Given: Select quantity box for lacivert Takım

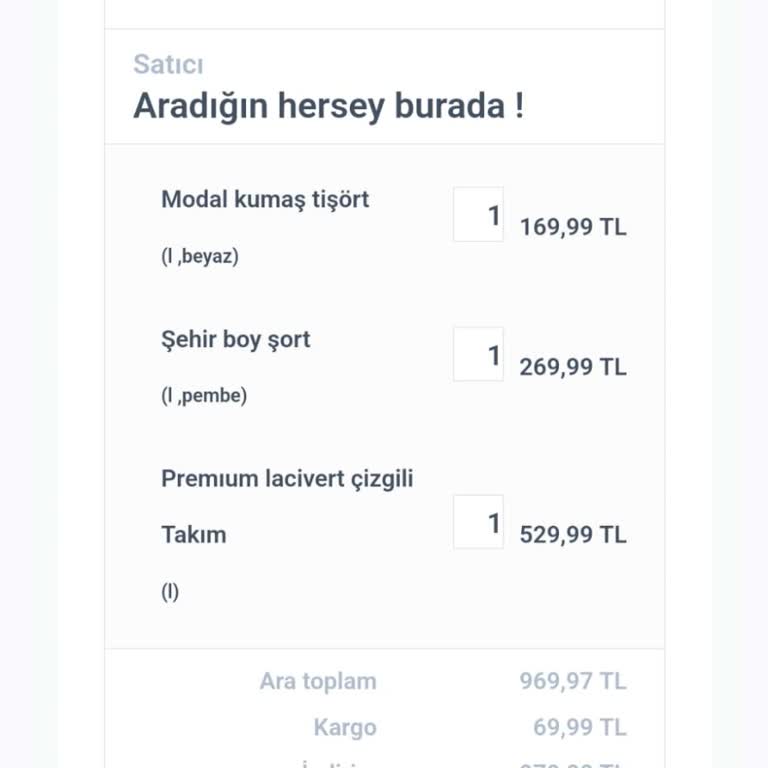Looking at the screenshot, I should coord(478,521).
